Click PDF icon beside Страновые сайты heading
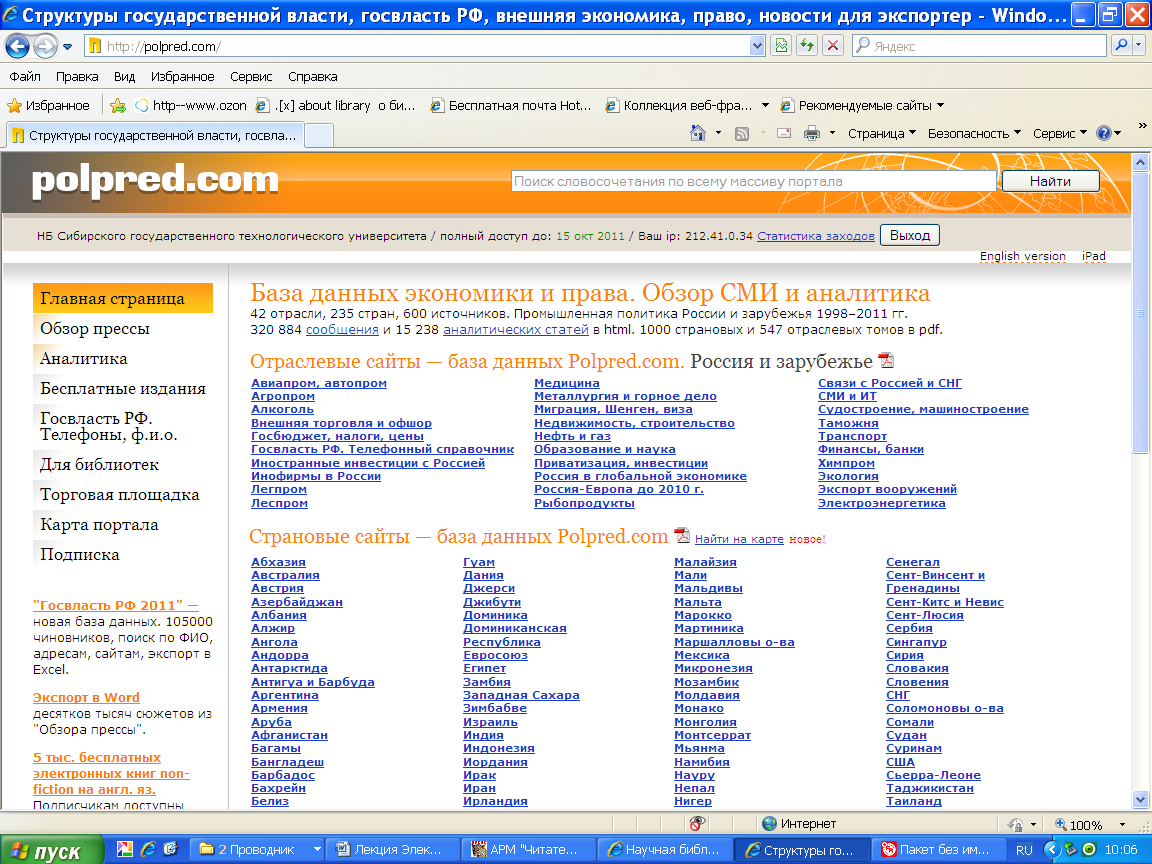 (683, 536)
